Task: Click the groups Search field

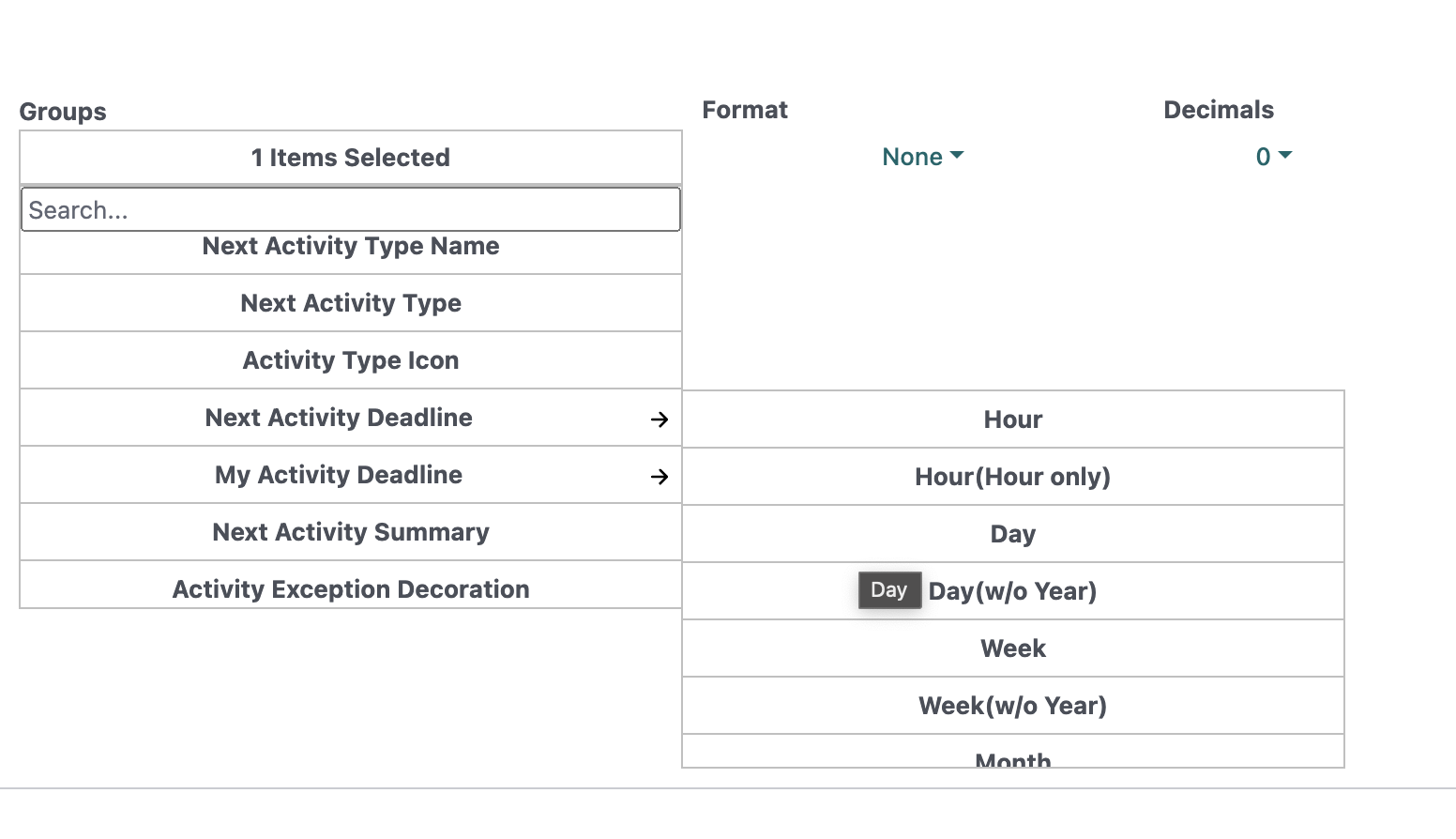Action: click(351, 209)
